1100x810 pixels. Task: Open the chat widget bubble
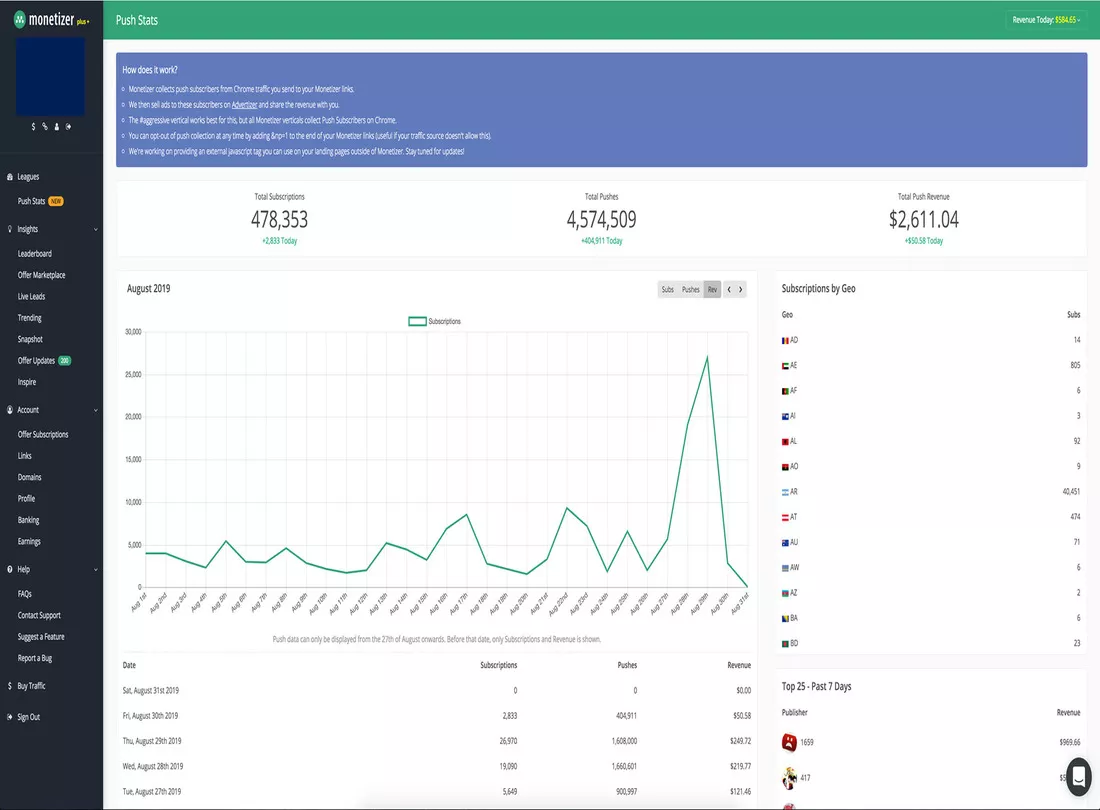click(x=1079, y=776)
